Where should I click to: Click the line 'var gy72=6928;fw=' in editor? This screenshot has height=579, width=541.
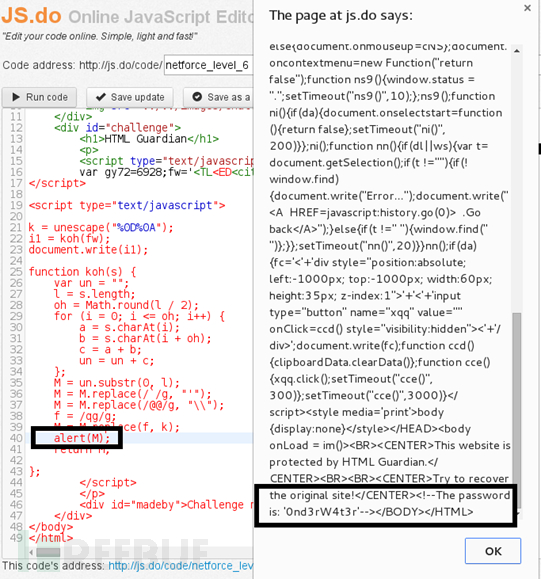(166, 172)
